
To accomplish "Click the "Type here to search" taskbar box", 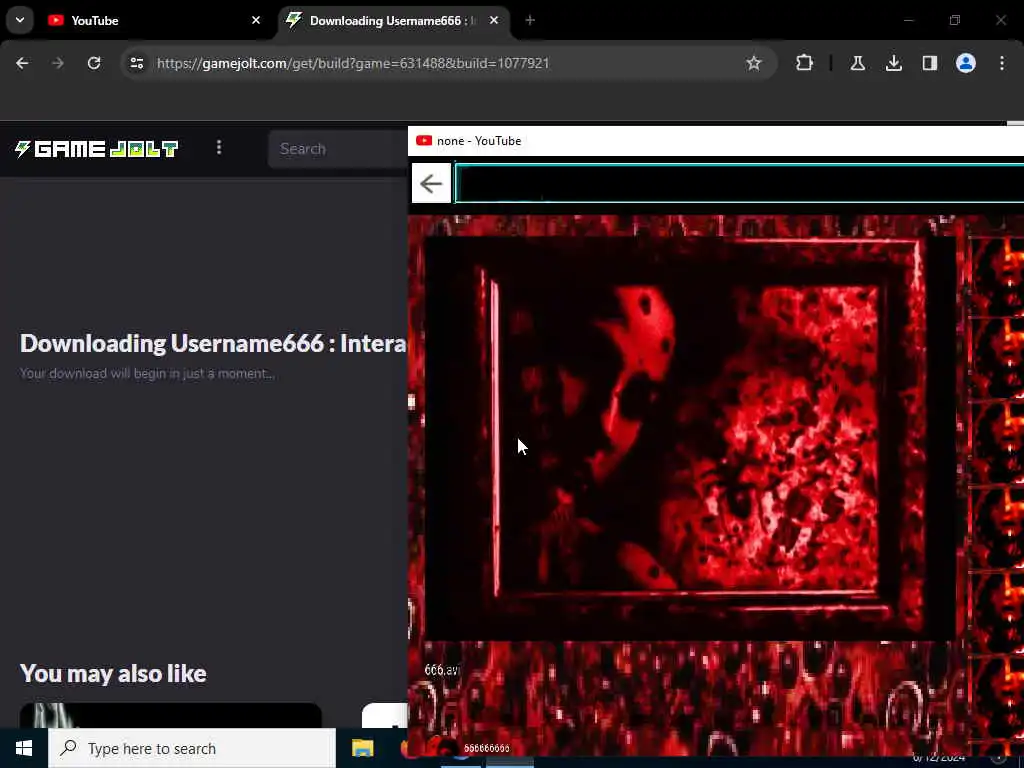I will [x=192, y=748].
